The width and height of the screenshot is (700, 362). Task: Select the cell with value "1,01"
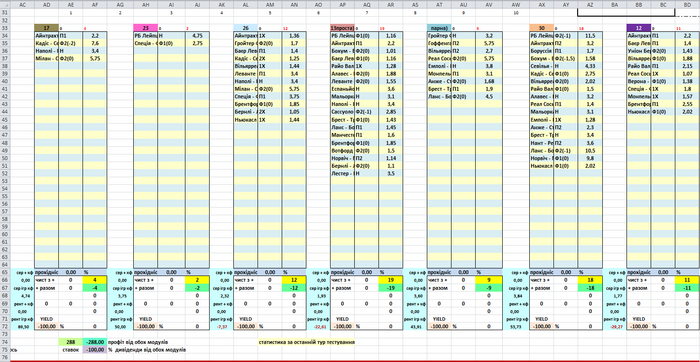pos(391,50)
